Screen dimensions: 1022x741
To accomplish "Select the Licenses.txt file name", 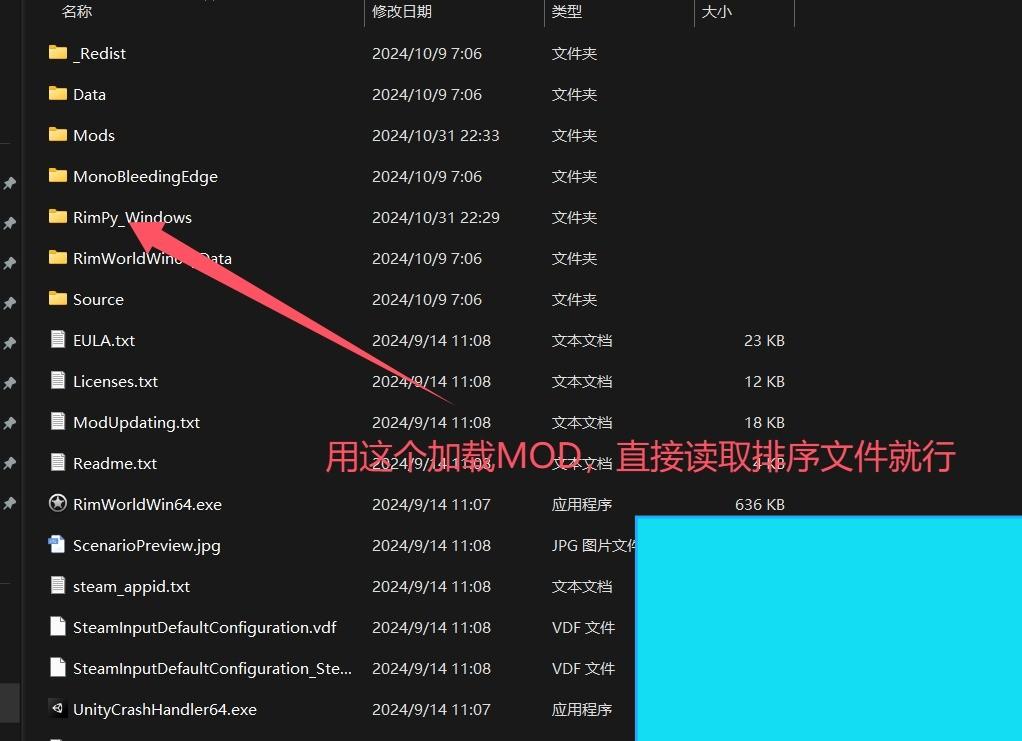I will point(115,381).
